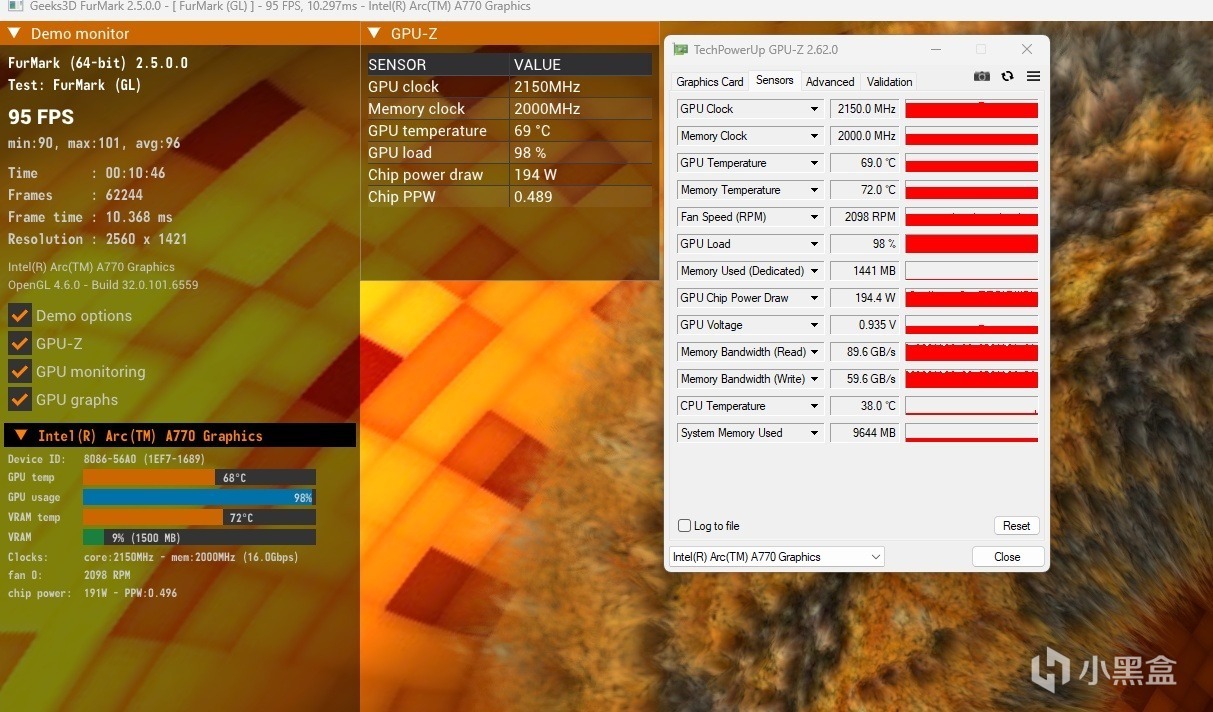Open the Memory Bandwidth (Write) dropdown

click(x=815, y=379)
